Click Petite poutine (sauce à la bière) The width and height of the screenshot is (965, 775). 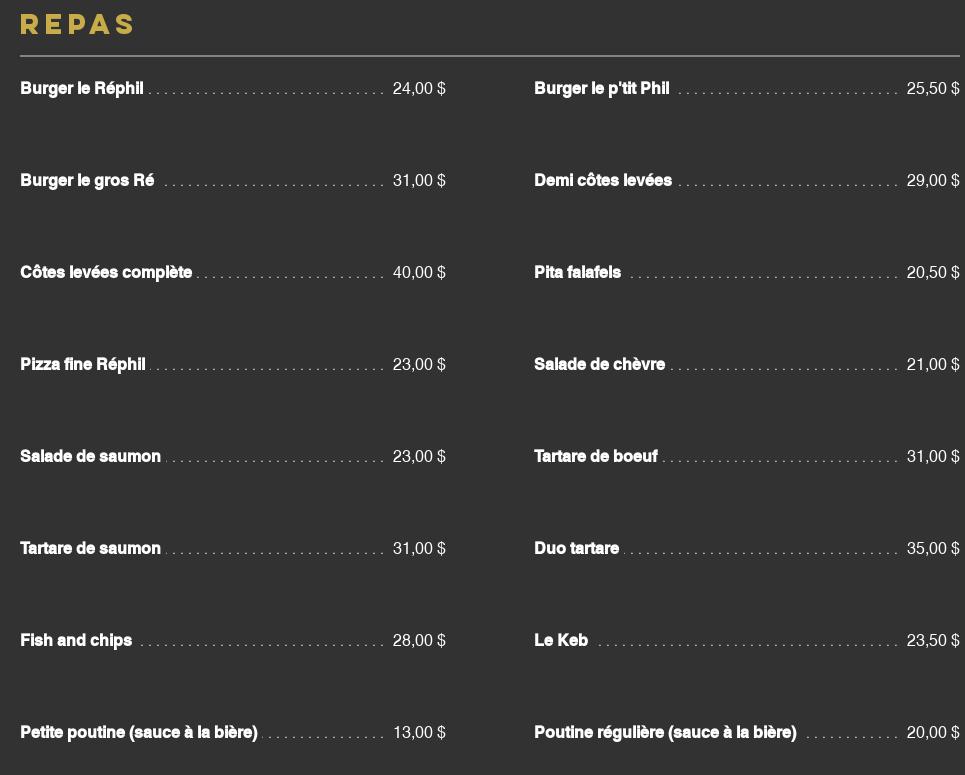click(139, 732)
